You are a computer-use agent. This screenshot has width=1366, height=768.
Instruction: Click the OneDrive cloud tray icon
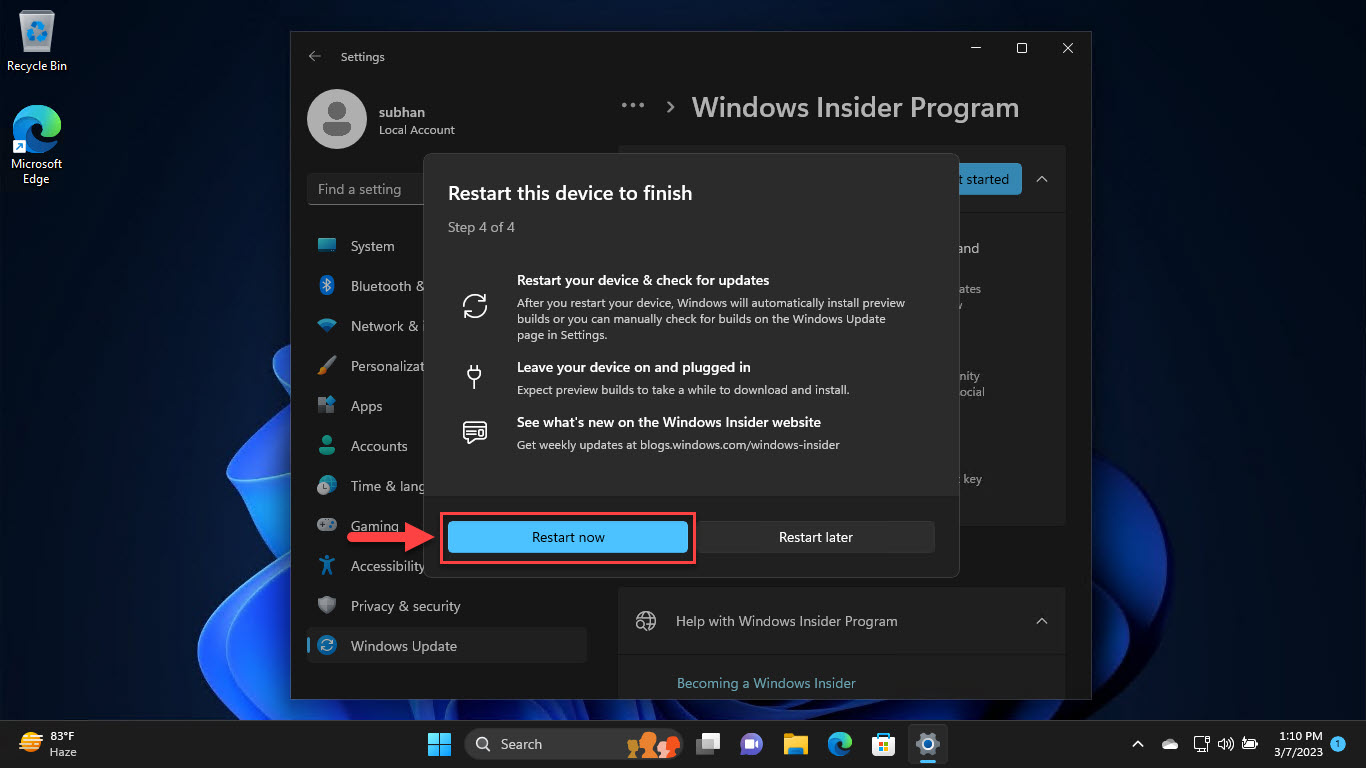click(1169, 744)
